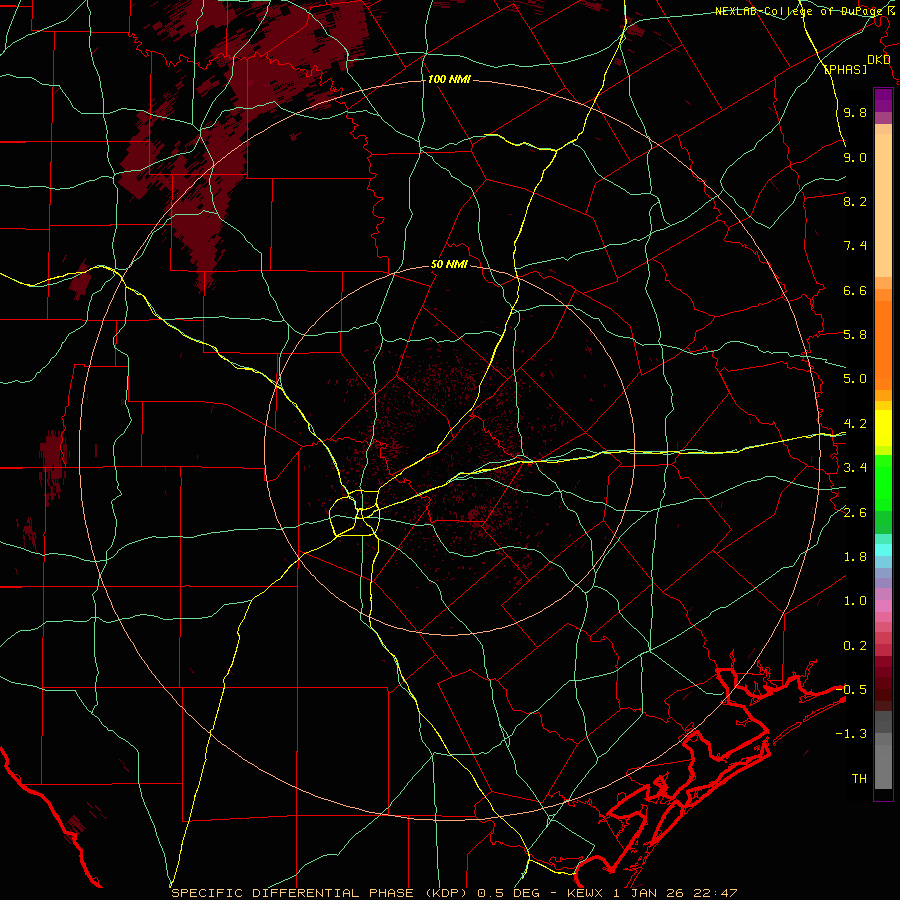
Task: Click the bright green segment of color bar
Action: click(x=883, y=483)
